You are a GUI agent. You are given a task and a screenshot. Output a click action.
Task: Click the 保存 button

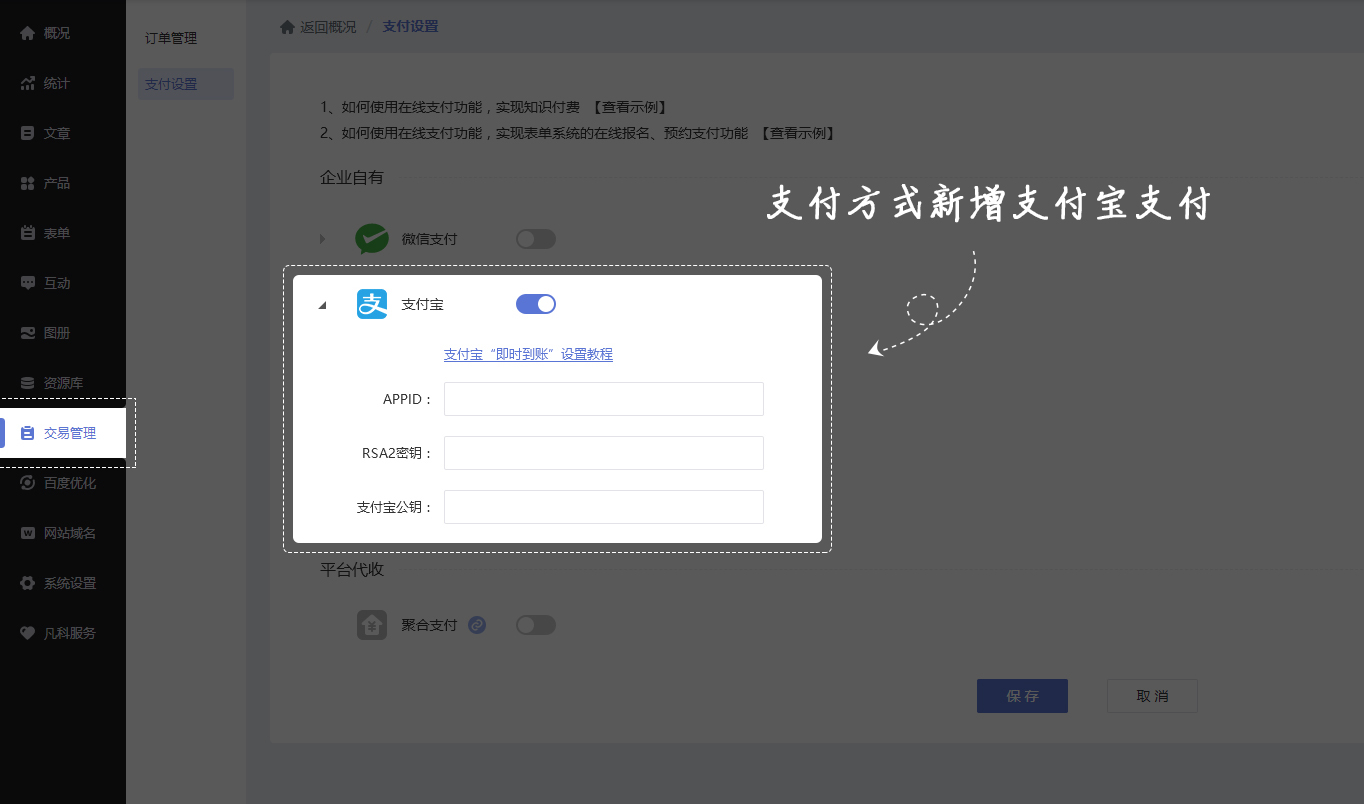tap(1022, 696)
